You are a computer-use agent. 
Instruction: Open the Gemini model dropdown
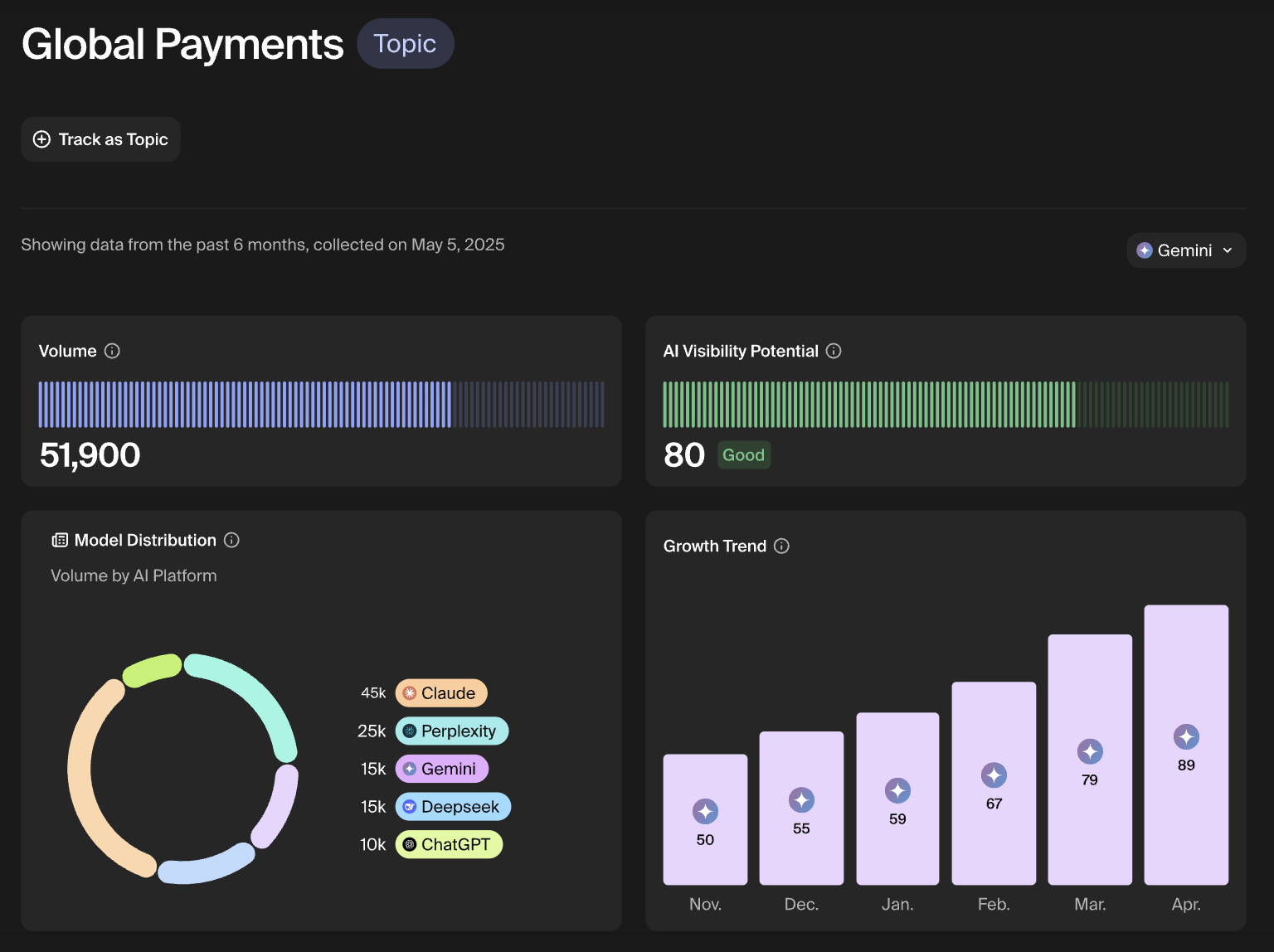[1186, 250]
